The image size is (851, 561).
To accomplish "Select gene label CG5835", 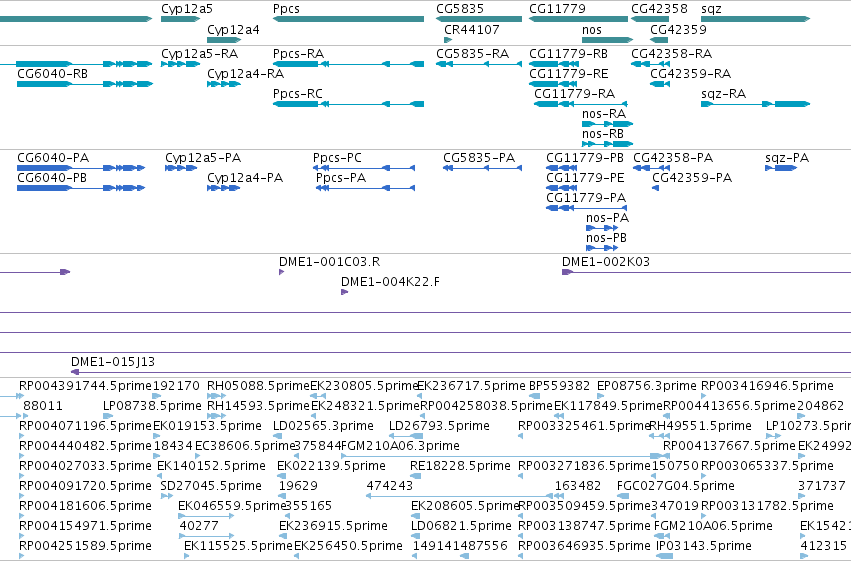I will pos(460,9).
